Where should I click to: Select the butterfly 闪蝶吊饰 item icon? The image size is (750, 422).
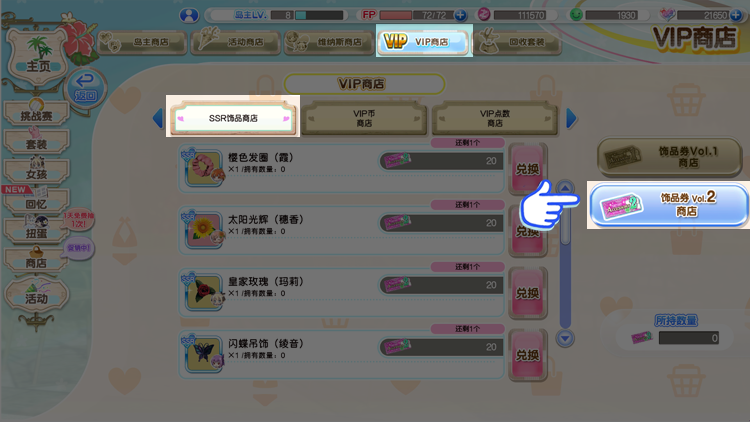point(204,355)
